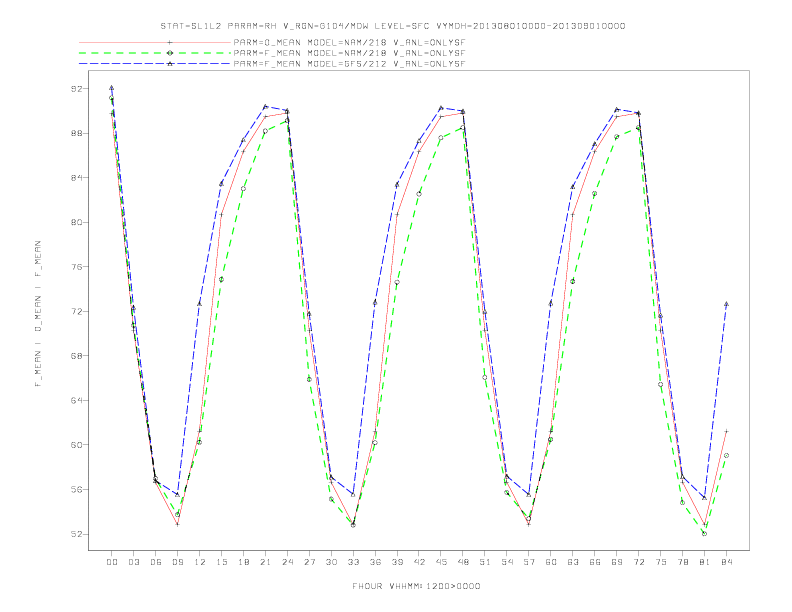Select legend entry PARM=F_MEAN MODEL=GFS/212
The image size is (792, 612).
click(x=349, y=64)
